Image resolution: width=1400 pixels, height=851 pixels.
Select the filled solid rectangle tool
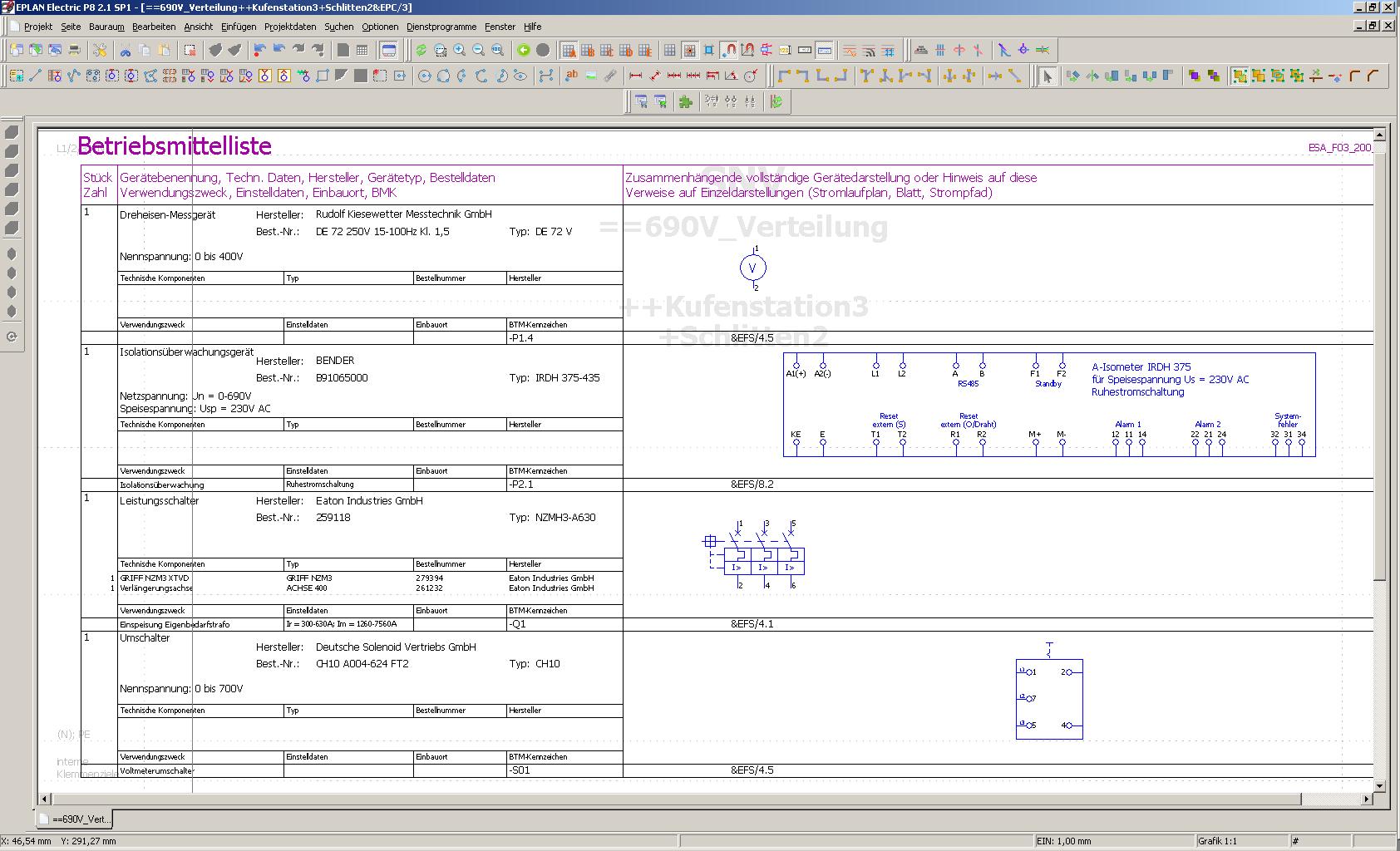361,76
